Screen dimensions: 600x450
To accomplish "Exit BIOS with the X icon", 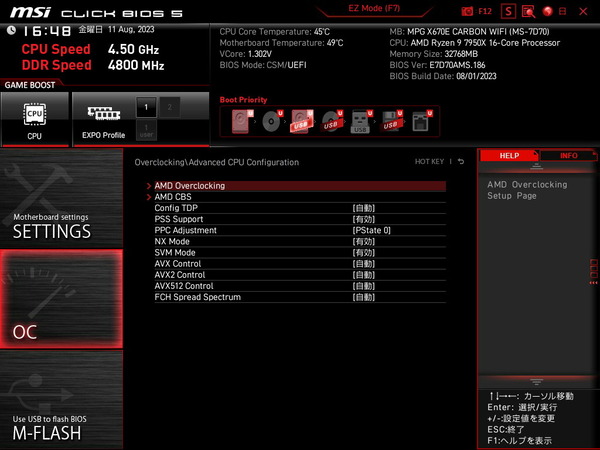I will coord(583,11).
